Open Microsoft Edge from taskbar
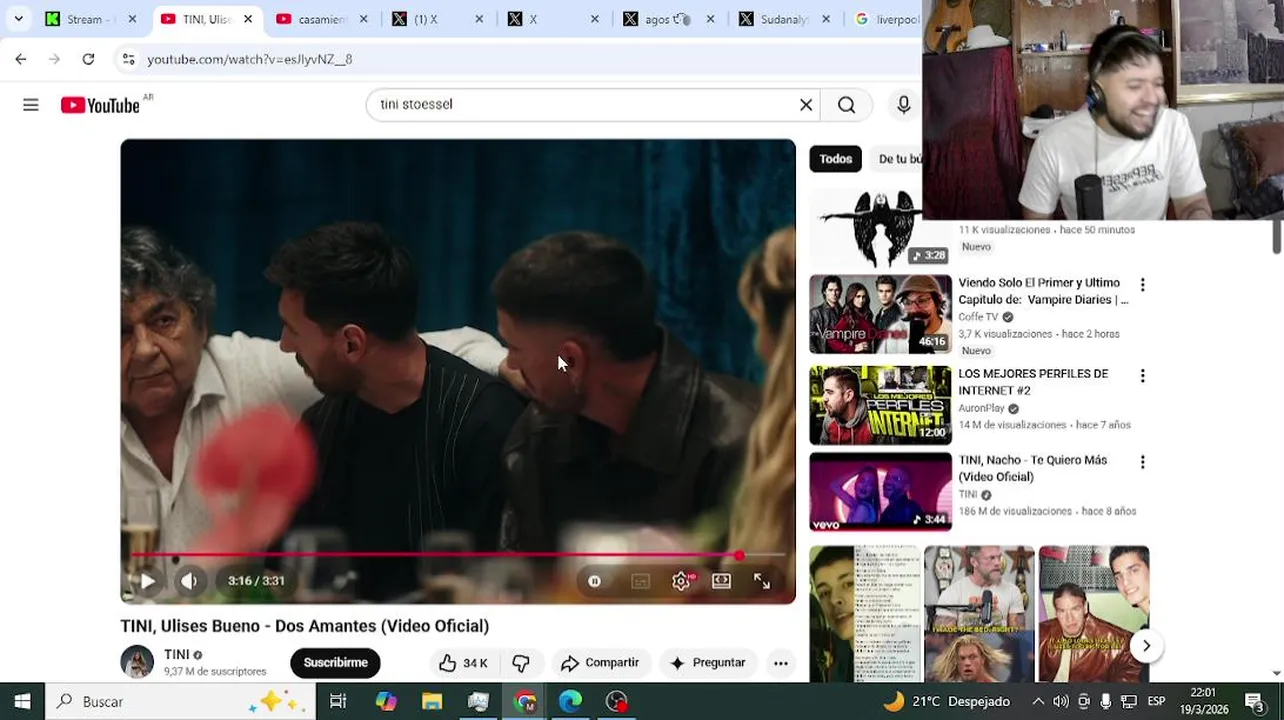The image size is (1284, 720). pyautogui.click(x=570, y=701)
